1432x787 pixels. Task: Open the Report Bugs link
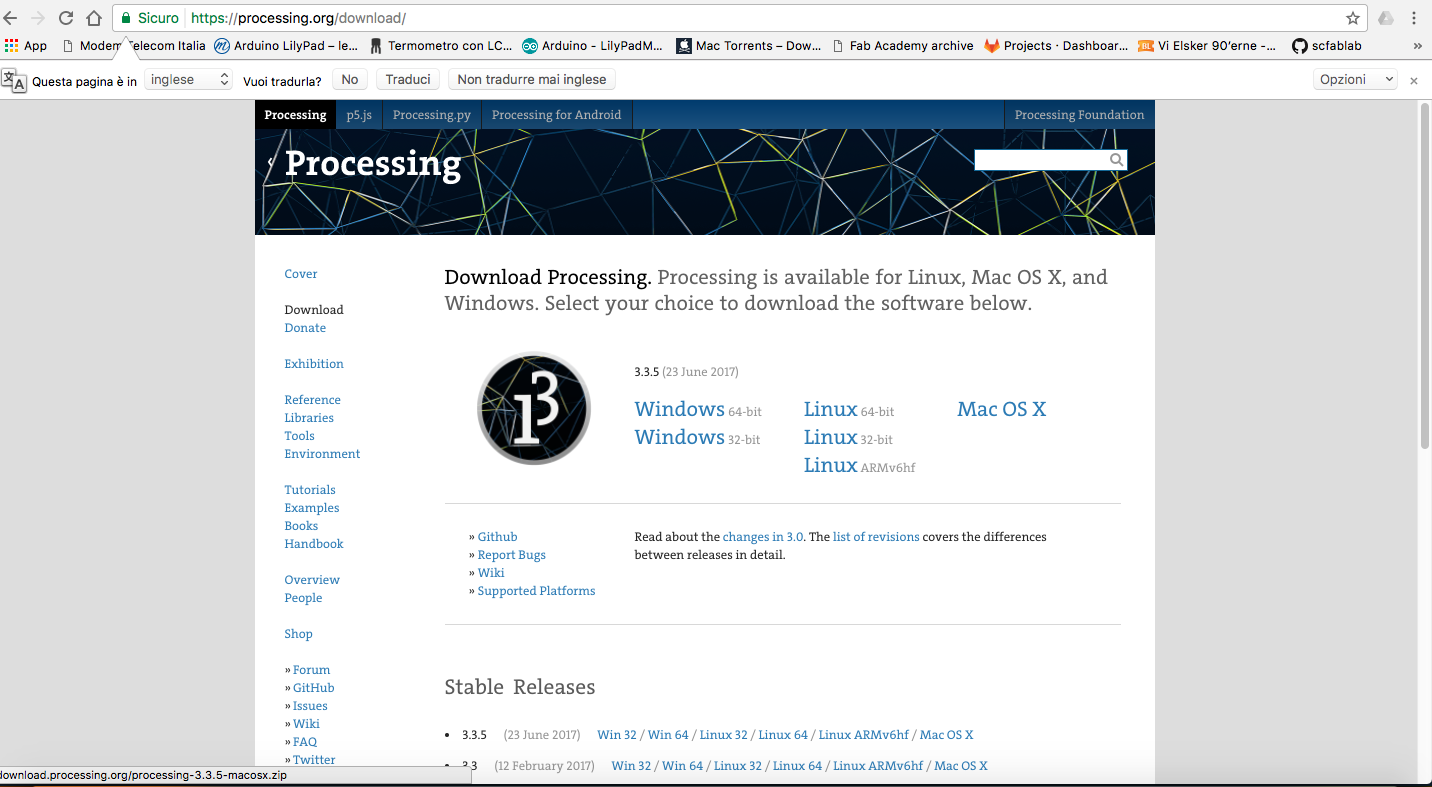pos(511,555)
